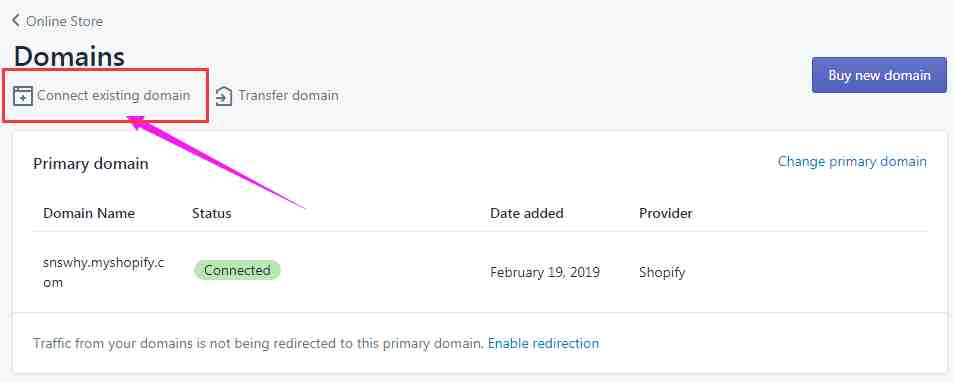Select the snswhy.myshopify.com domain name
The height and width of the screenshot is (382, 954).
(x=103, y=273)
